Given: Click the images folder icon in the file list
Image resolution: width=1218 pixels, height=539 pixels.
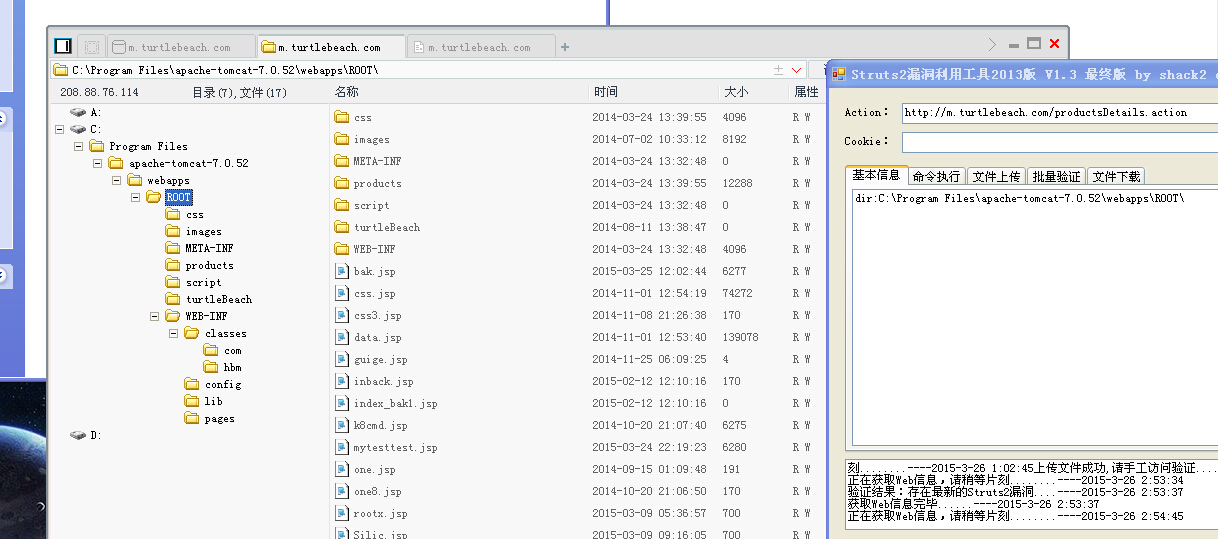Looking at the screenshot, I should tap(342, 139).
